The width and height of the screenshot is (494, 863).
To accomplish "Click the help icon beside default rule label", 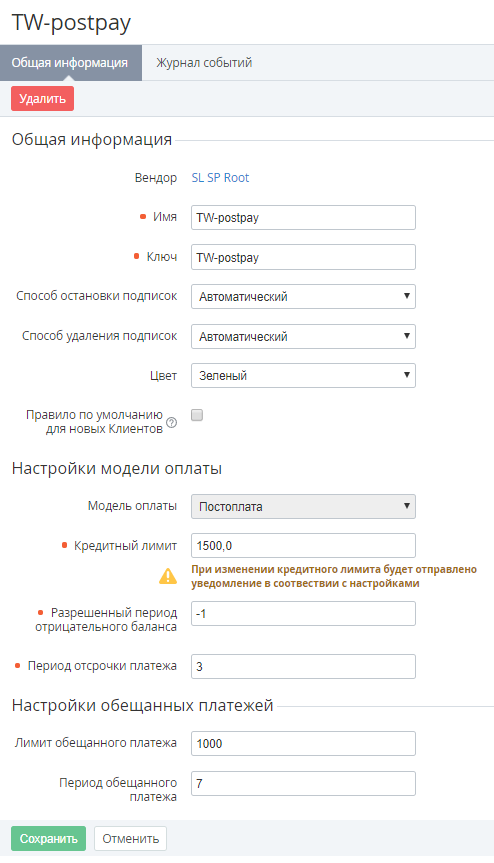I will click(x=172, y=423).
